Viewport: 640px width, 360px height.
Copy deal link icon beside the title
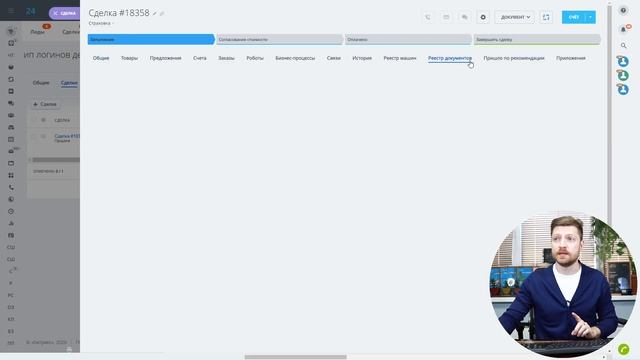click(x=162, y=13)
